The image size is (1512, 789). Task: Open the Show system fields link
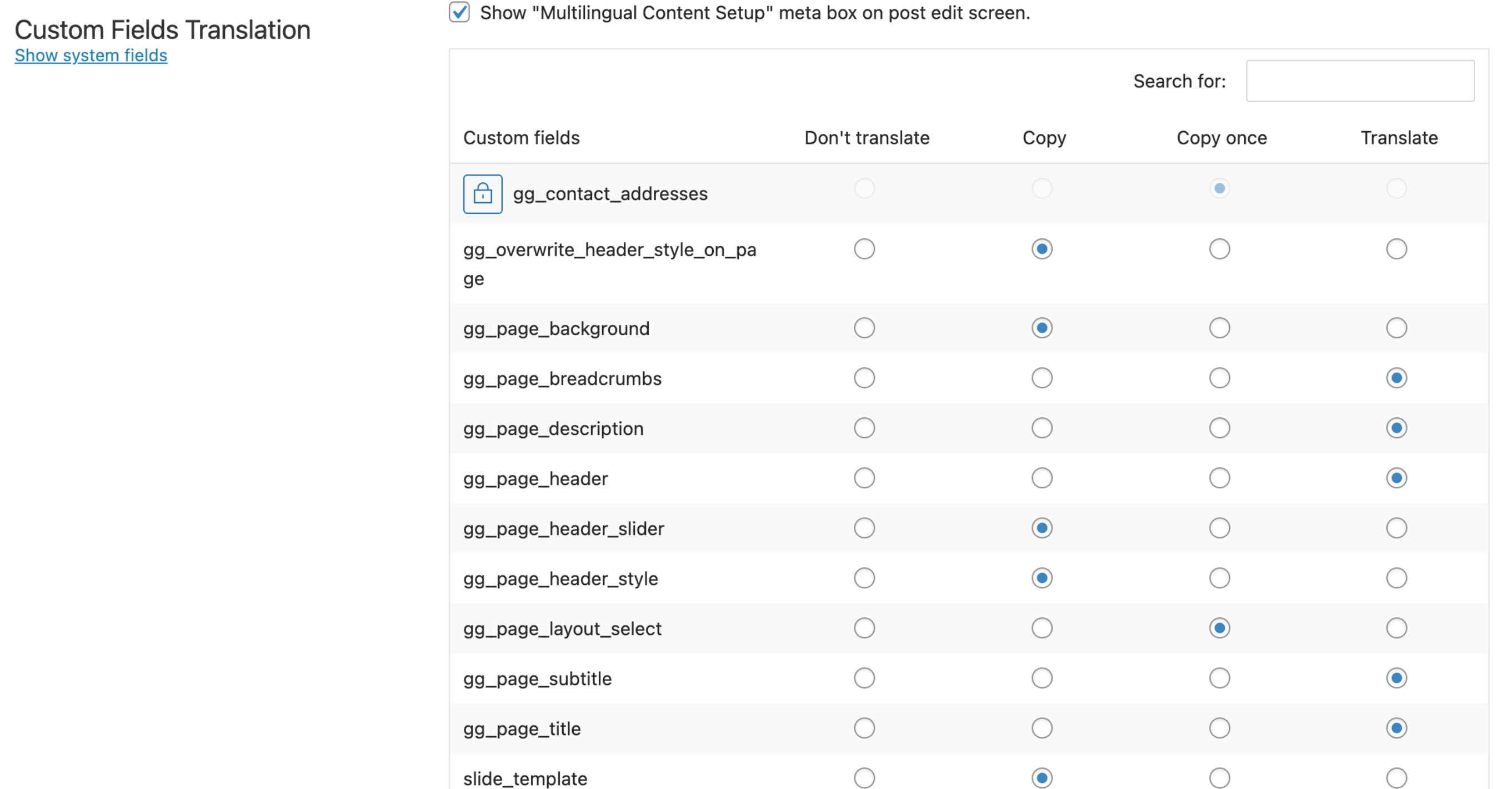pyautogui.click(x=91, y=55)
